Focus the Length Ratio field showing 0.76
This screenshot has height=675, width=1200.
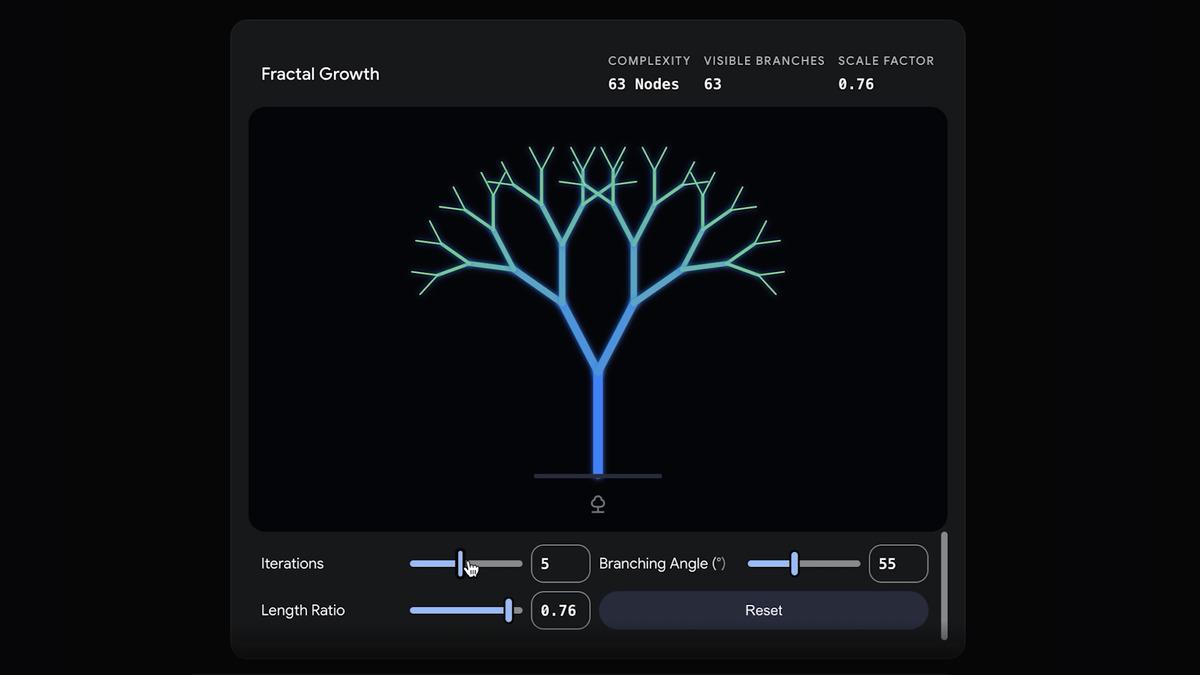pos(560,610)
